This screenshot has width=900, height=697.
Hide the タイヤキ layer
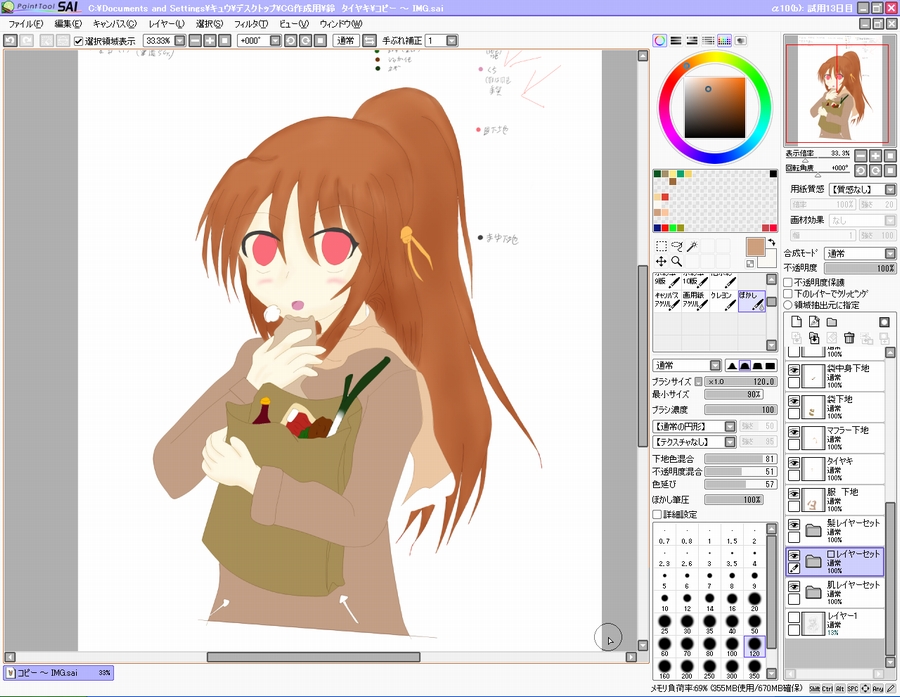794,463
